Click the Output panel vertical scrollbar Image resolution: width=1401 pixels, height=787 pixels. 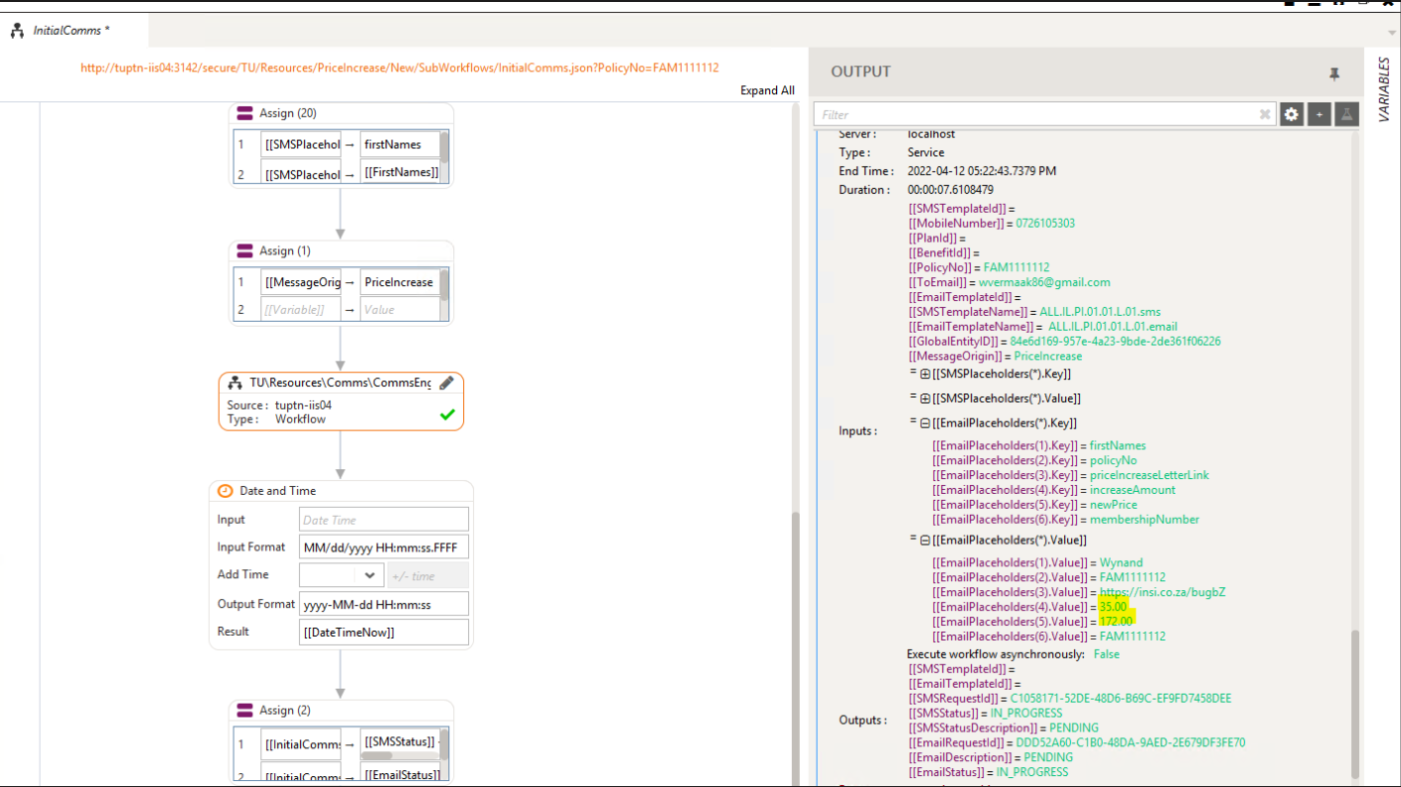click(x=1355, y=703)
